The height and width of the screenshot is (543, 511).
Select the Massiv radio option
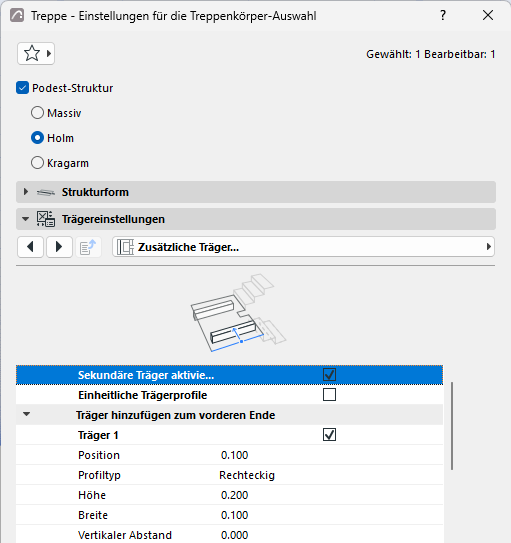37,113
